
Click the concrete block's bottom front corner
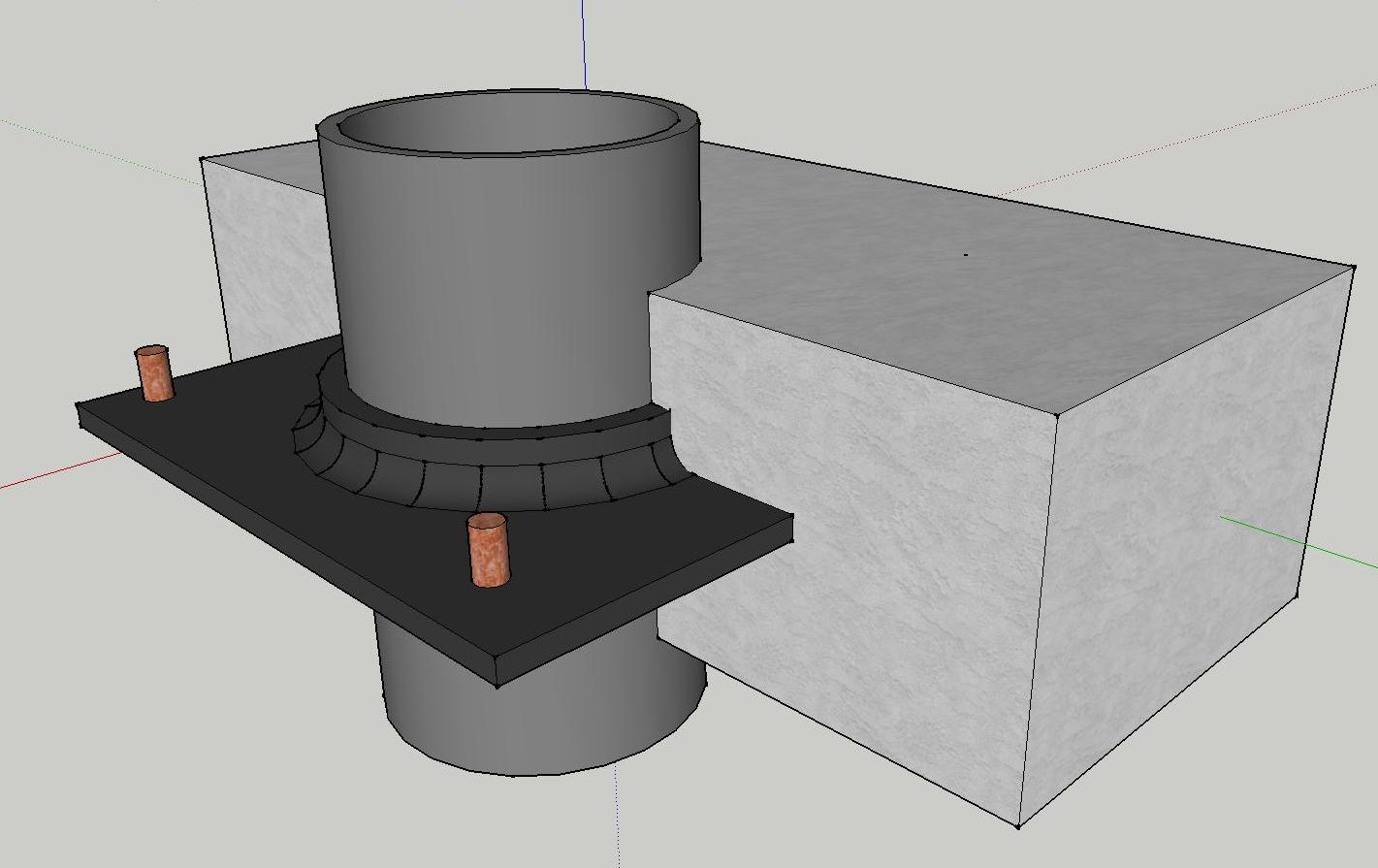(x=1018, y=826)
